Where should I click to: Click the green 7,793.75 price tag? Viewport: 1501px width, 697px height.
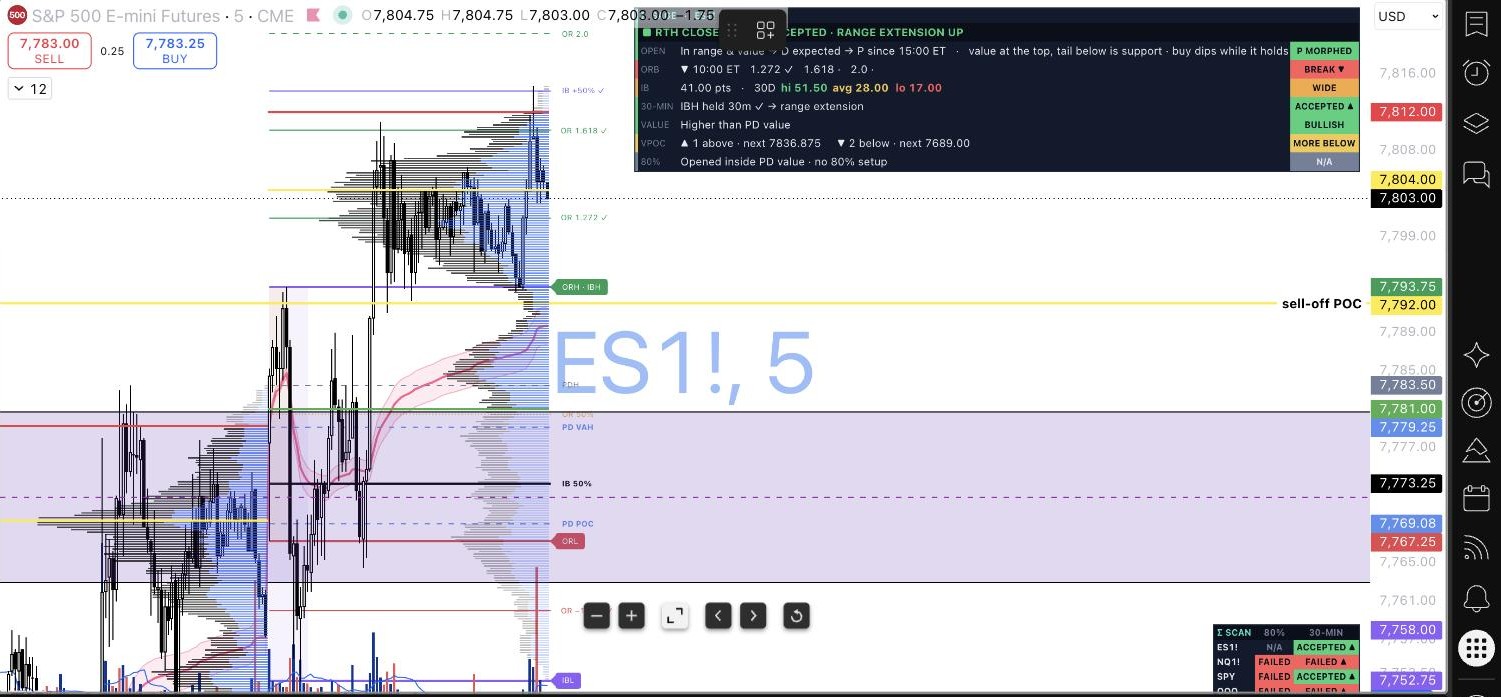tap(1407, 286)
